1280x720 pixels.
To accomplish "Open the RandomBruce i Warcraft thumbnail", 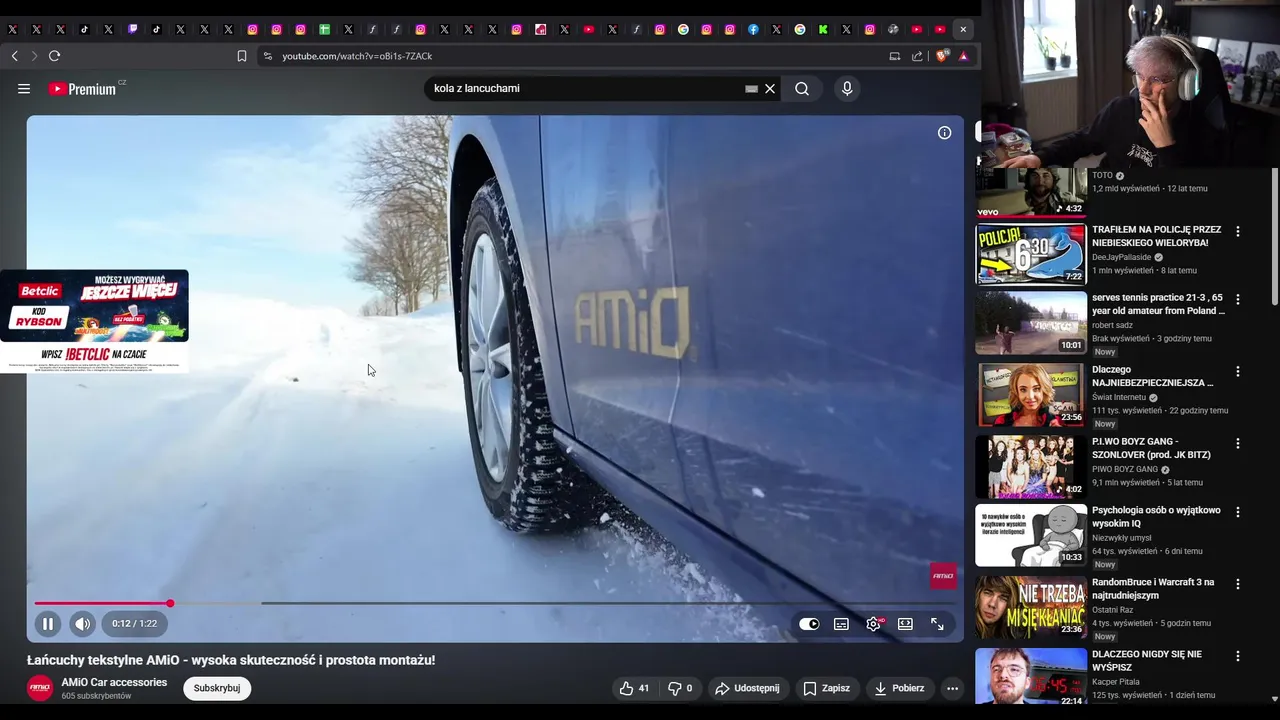I will click(1031, 607).
